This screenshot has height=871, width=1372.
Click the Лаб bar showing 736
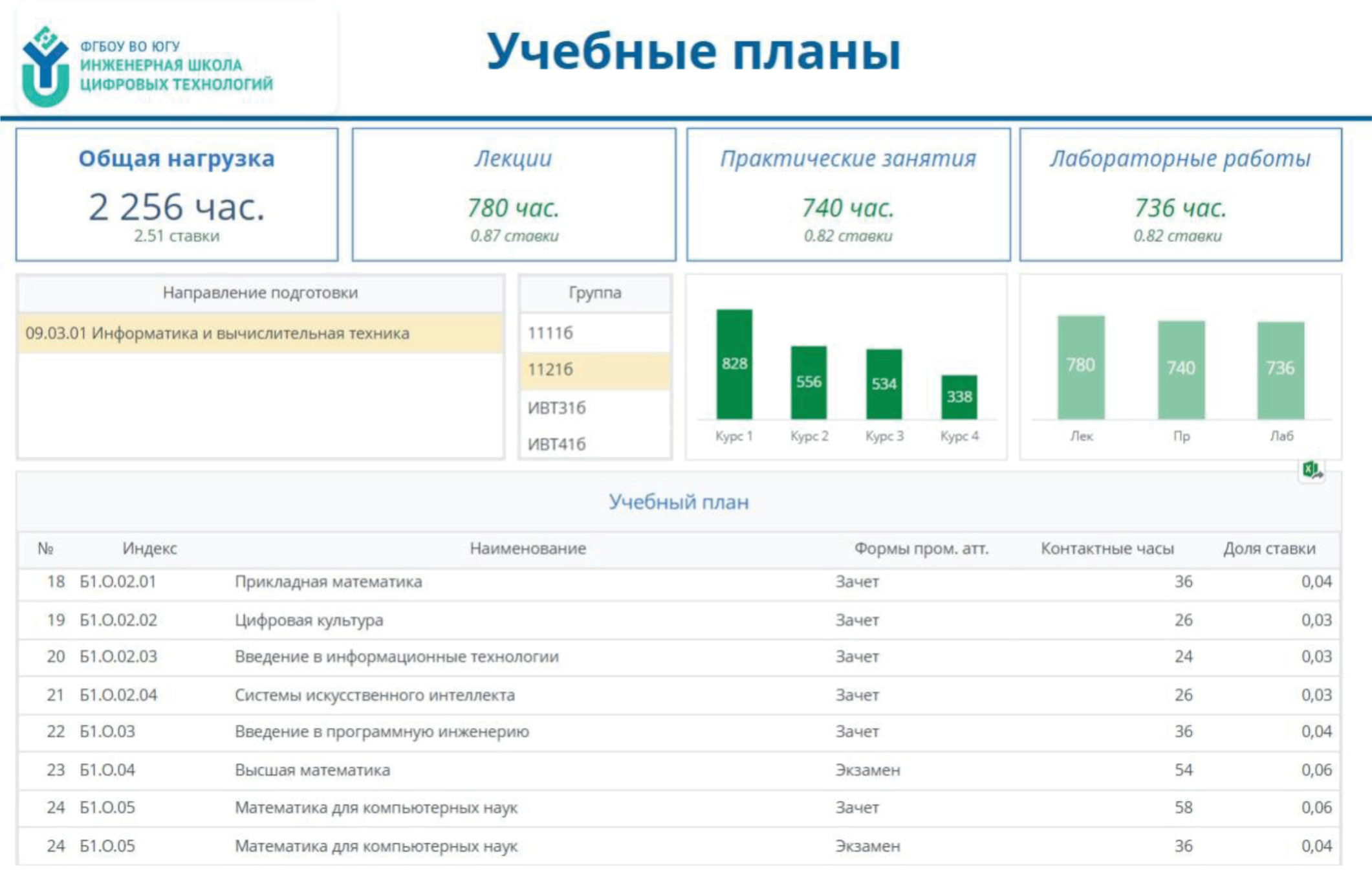pyautogui.click(x=1280, y=369)
